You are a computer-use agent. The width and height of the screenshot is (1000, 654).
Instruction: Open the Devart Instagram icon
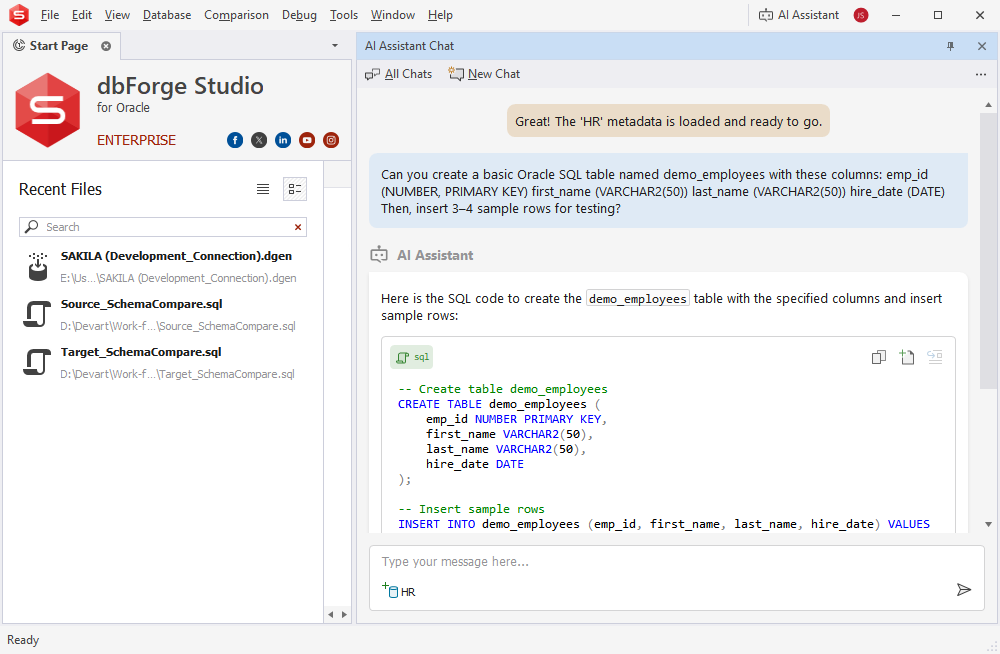[x=331, y=140]
